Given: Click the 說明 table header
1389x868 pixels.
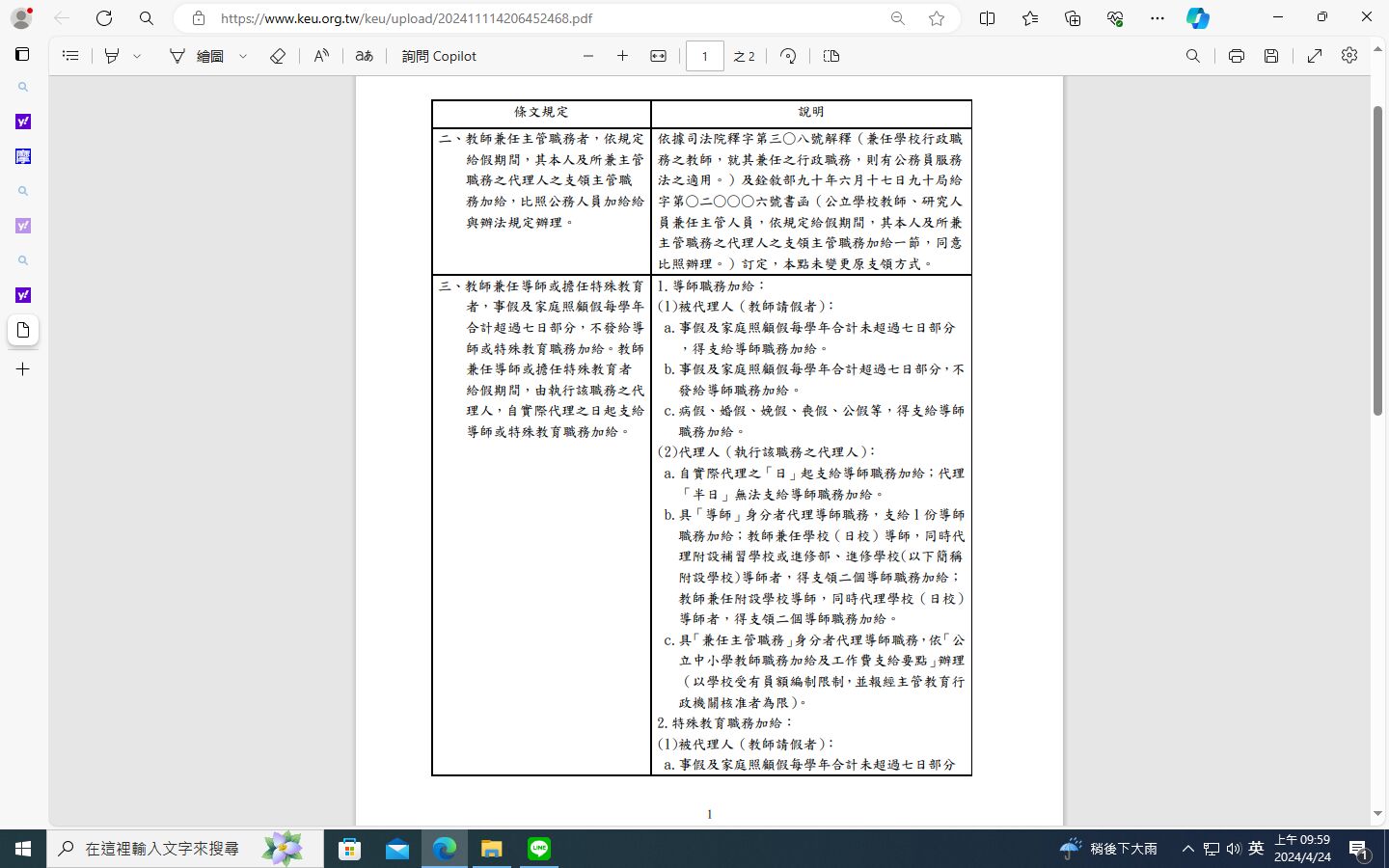Looking at the screenshot, I should [811, 113].
